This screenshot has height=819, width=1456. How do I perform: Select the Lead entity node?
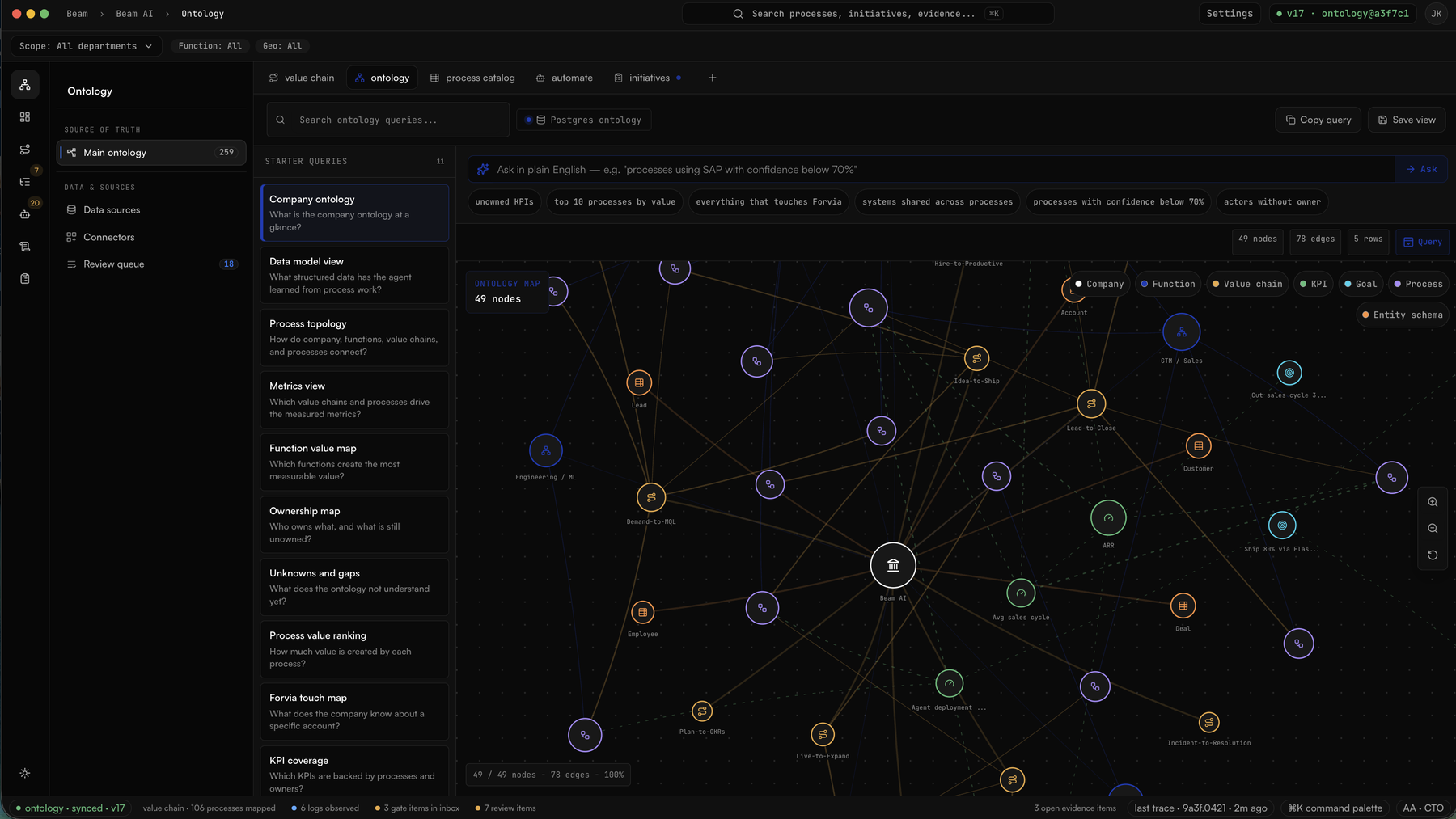point(639,383)
